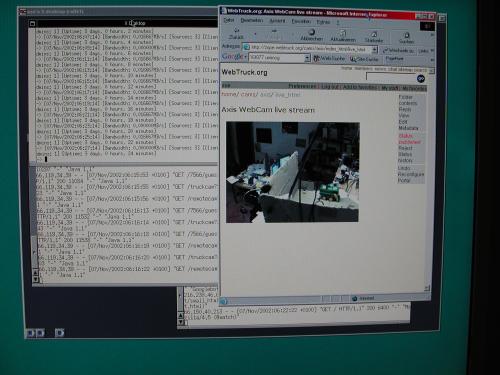
Task: Click the round blue go button
Action: (421, 79)
